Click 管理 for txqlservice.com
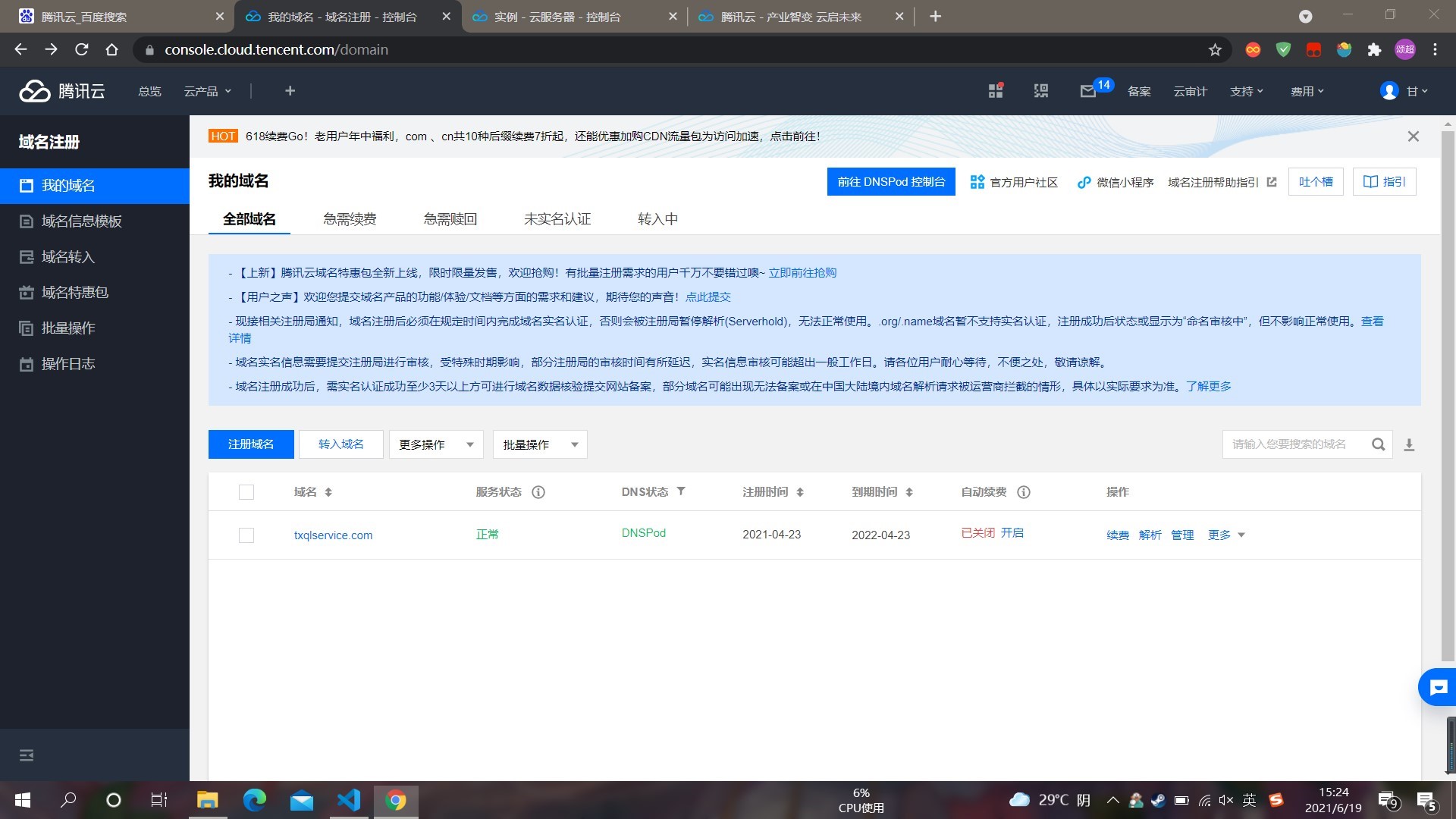1456x819 pixels. tap(1183, 535)
